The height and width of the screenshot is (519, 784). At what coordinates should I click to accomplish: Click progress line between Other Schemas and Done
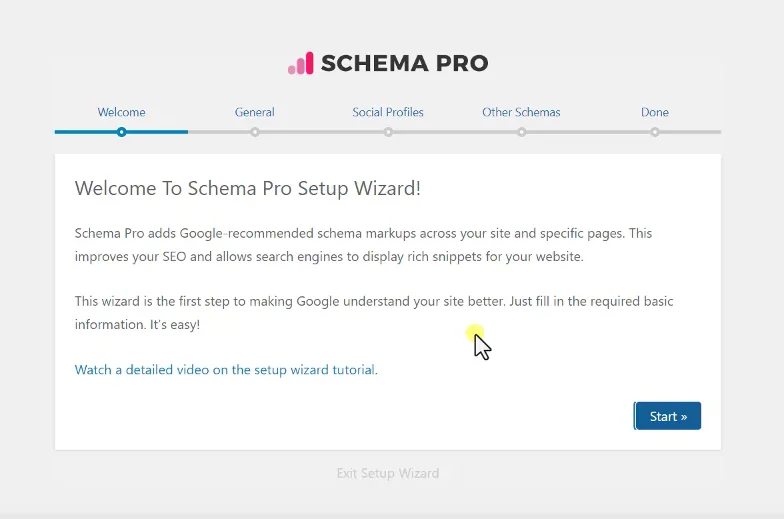click(x=588, y=132)
